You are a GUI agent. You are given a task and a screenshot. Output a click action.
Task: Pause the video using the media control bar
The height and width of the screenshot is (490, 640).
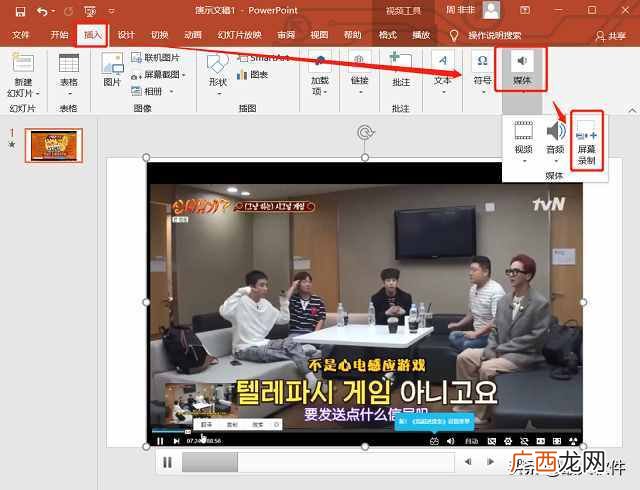167,462
